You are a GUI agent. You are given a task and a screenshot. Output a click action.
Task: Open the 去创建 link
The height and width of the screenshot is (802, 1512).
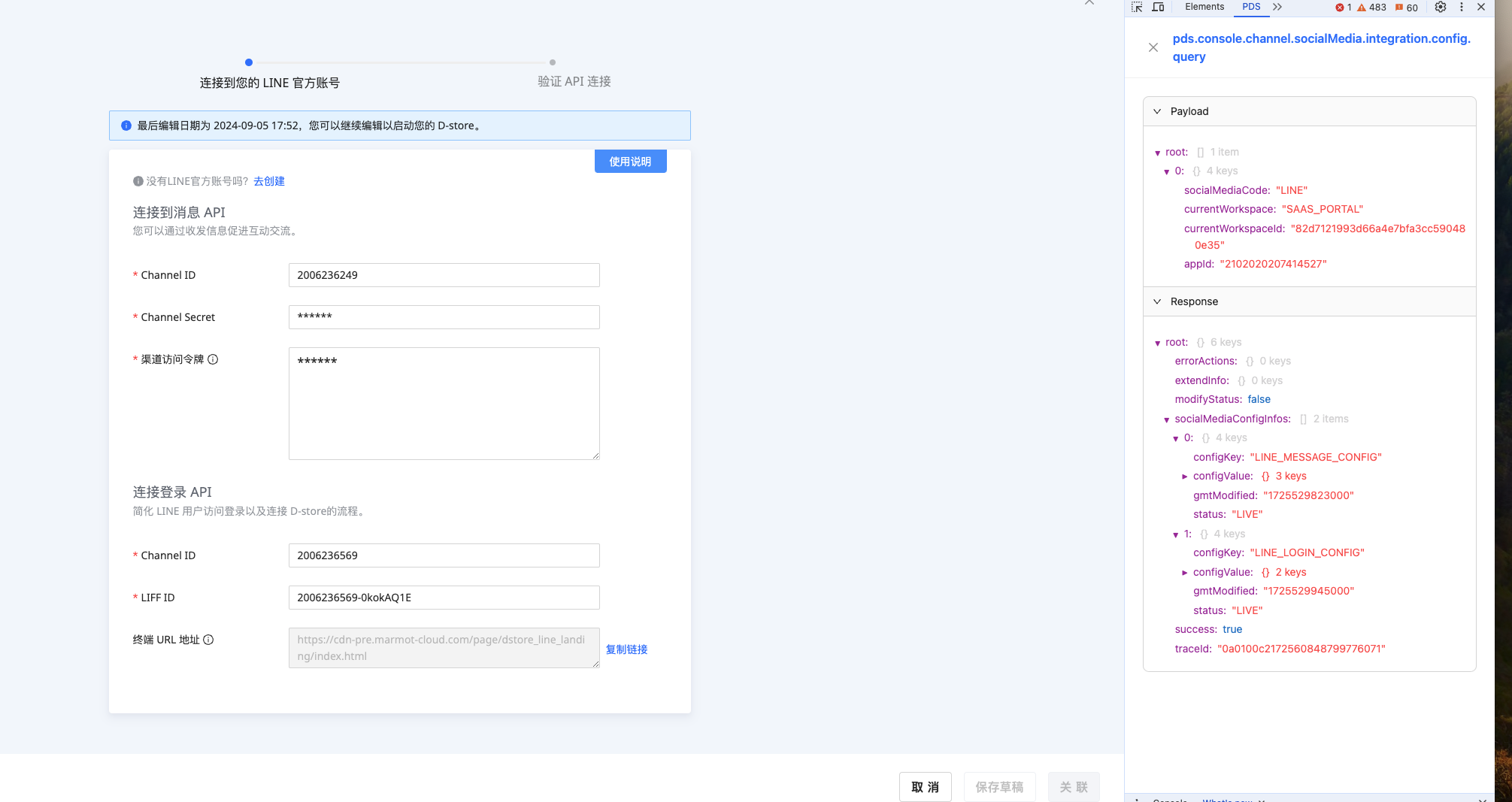click(269, 181)
